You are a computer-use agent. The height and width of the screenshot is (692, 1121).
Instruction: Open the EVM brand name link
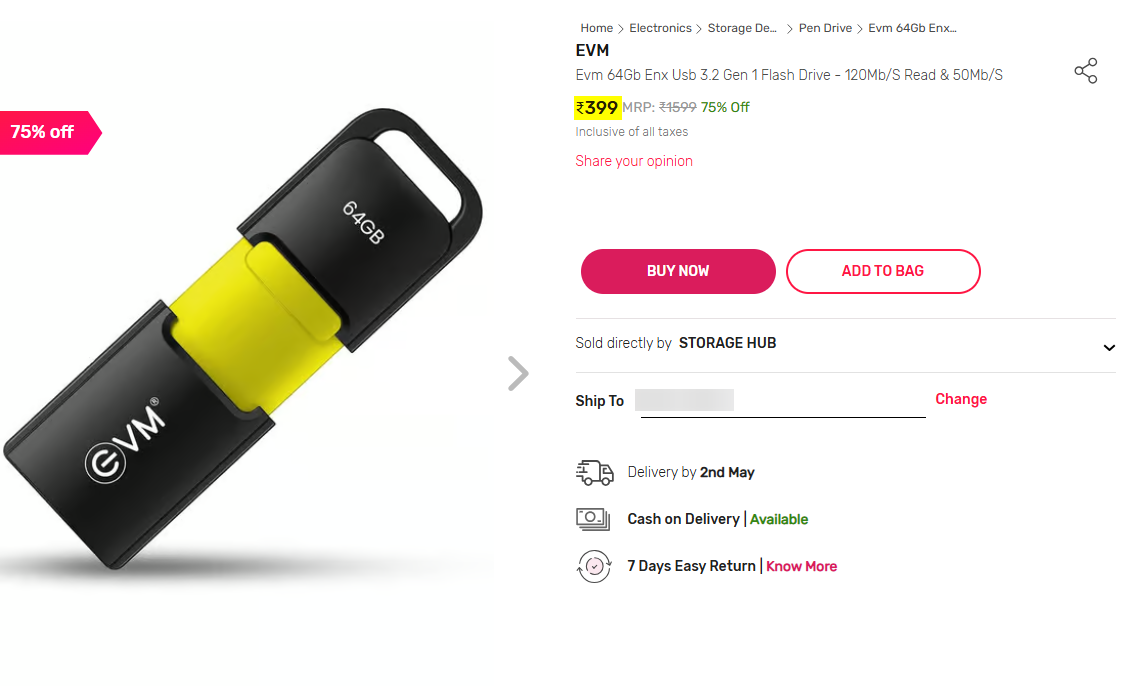[592, 51]
